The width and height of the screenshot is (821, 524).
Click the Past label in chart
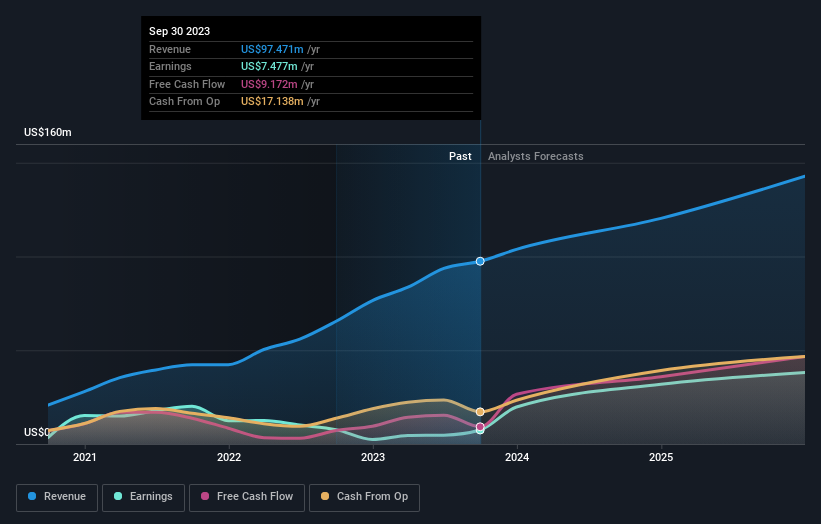point(460,156)
